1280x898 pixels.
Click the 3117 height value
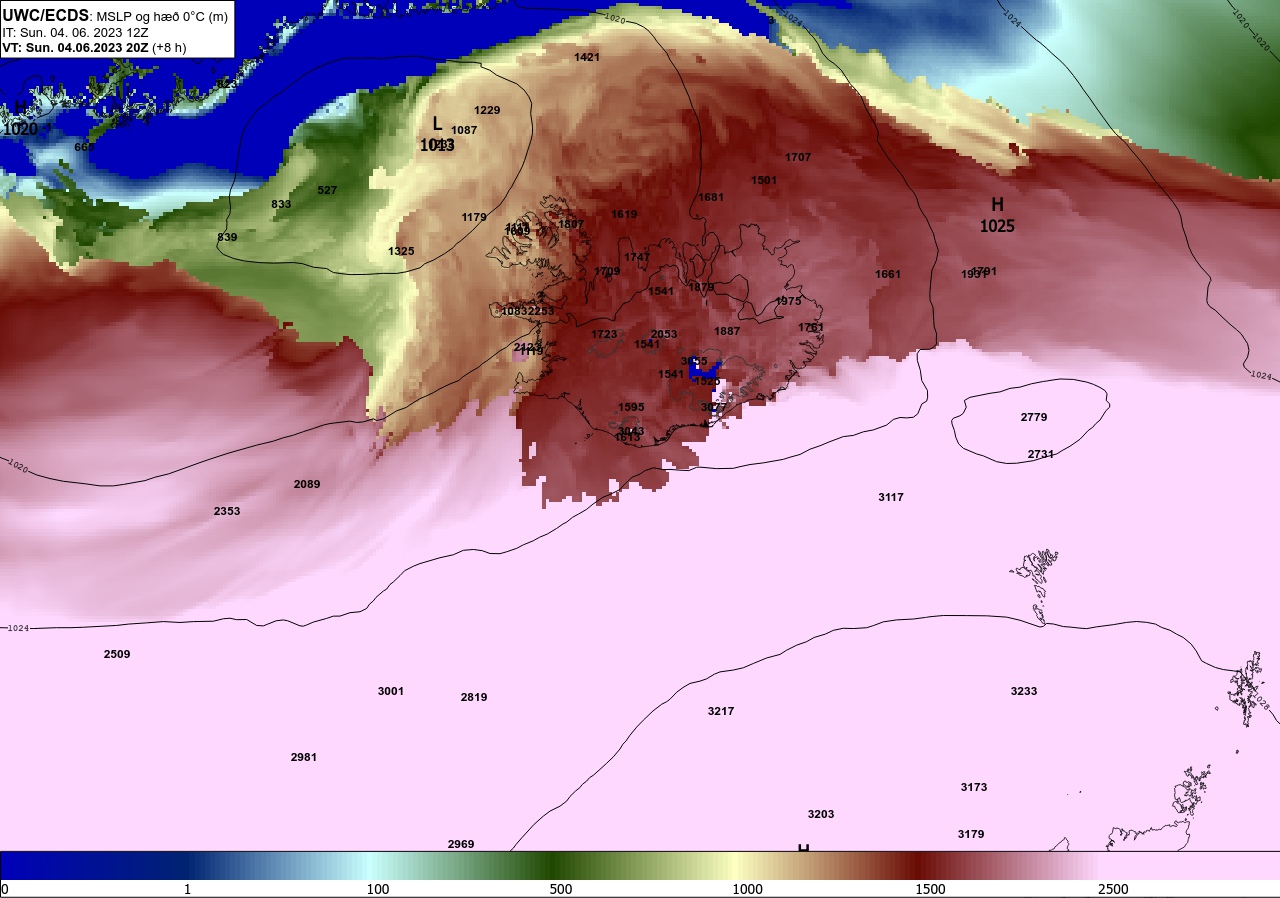point(891,497)
